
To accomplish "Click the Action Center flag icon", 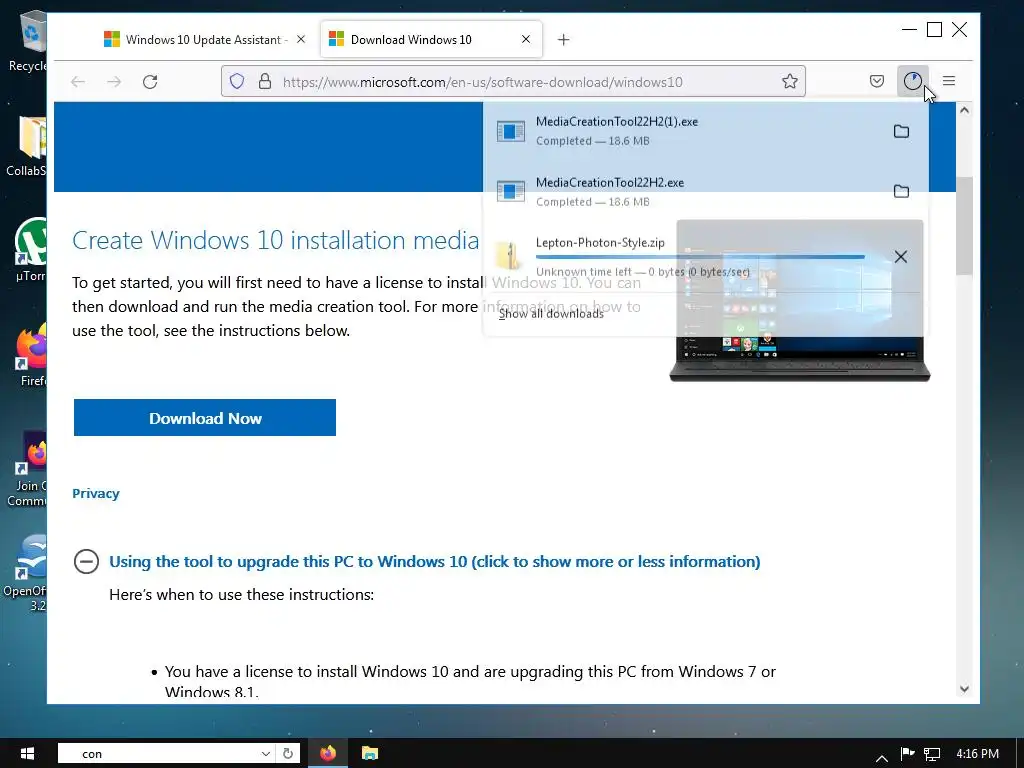I will click(x=907, y=754).
